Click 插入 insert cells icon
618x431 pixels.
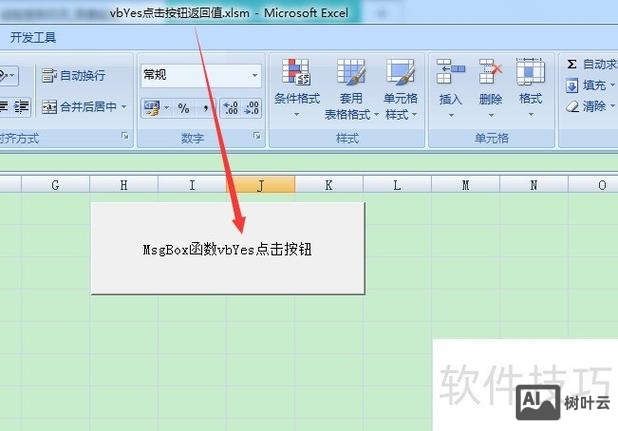(450, 72)
